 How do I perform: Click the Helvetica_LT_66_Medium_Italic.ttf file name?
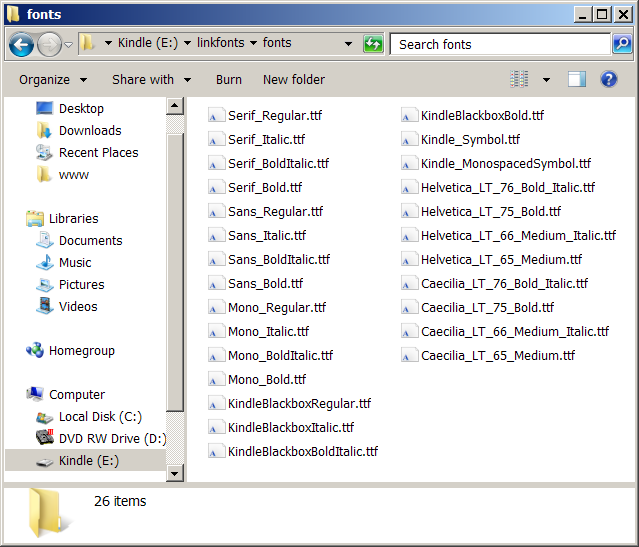(518, 236)
